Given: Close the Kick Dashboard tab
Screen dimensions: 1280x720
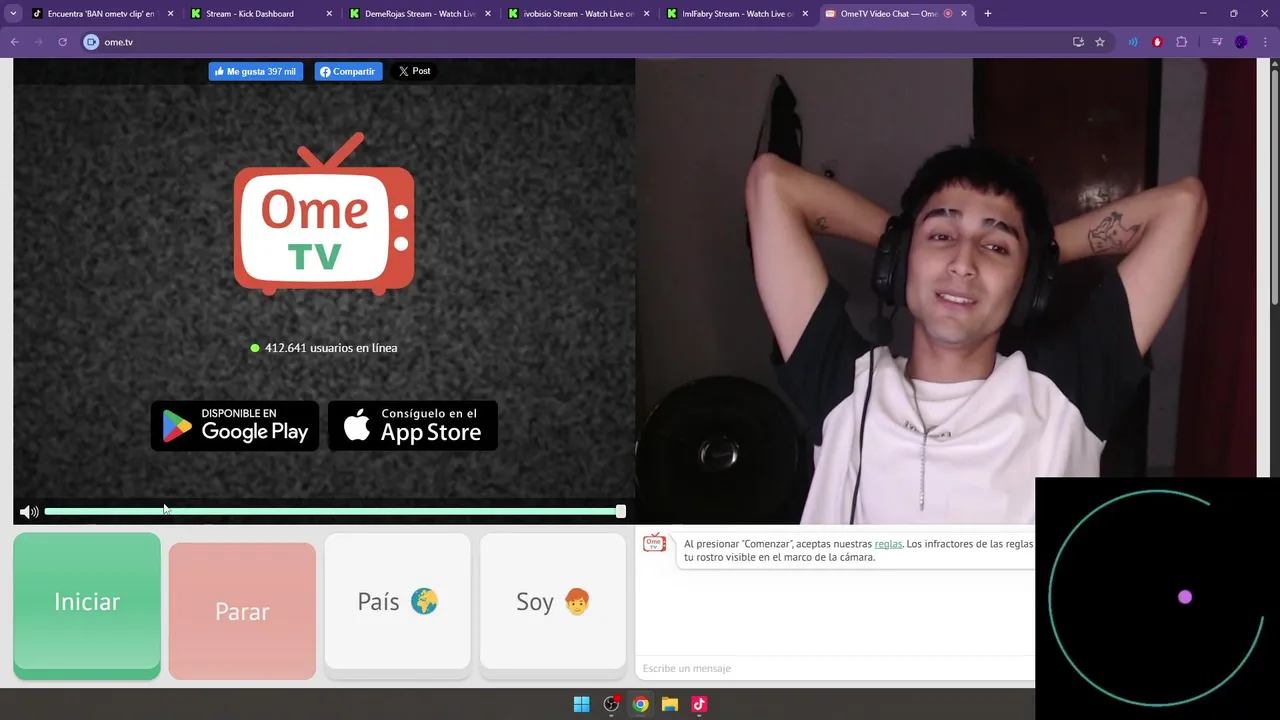Looking at the screenshot, I should (x=329, y=14).
